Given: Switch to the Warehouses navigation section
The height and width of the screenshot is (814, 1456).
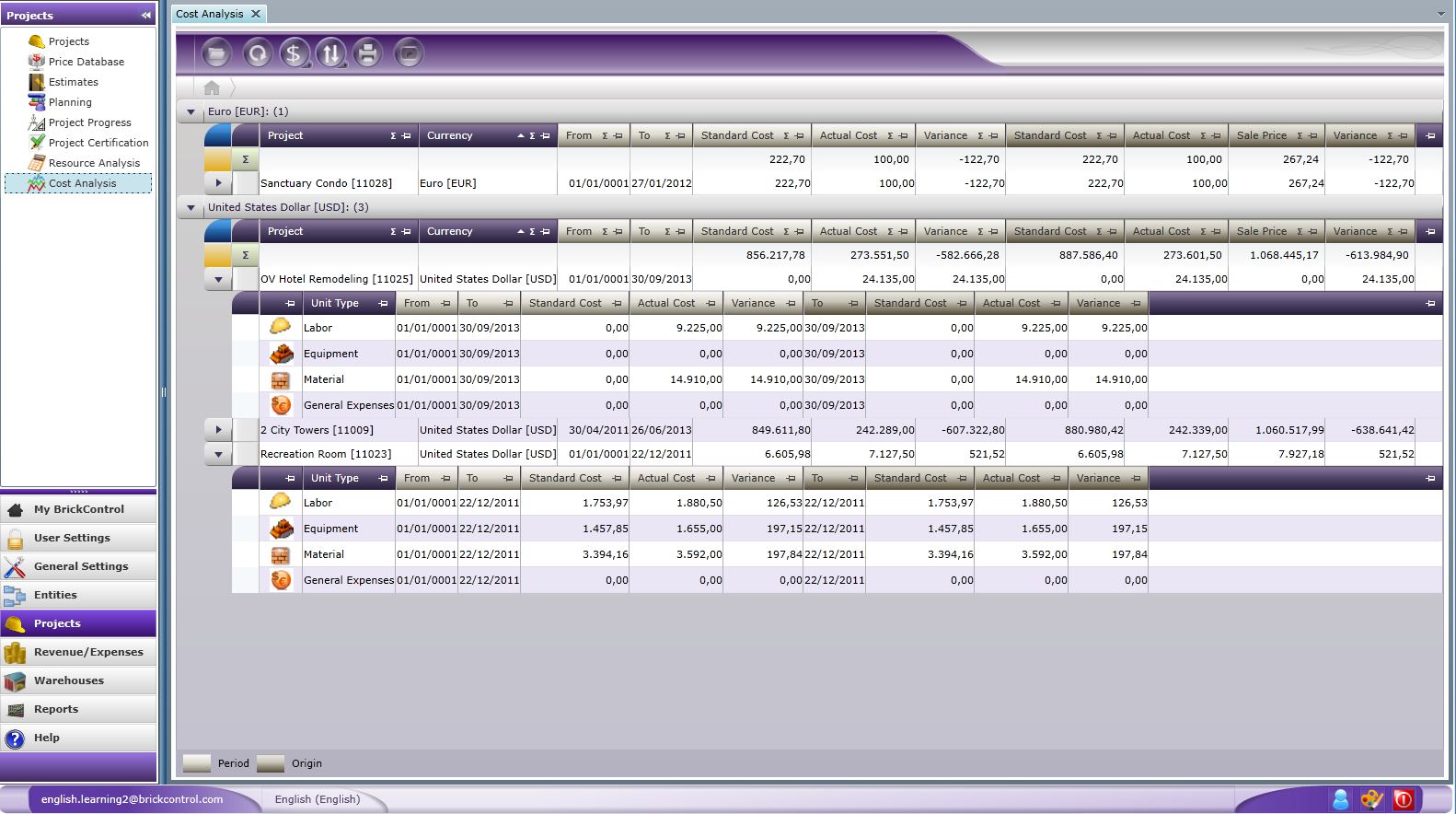Looking at the screenshot, I should coord(68,680).
